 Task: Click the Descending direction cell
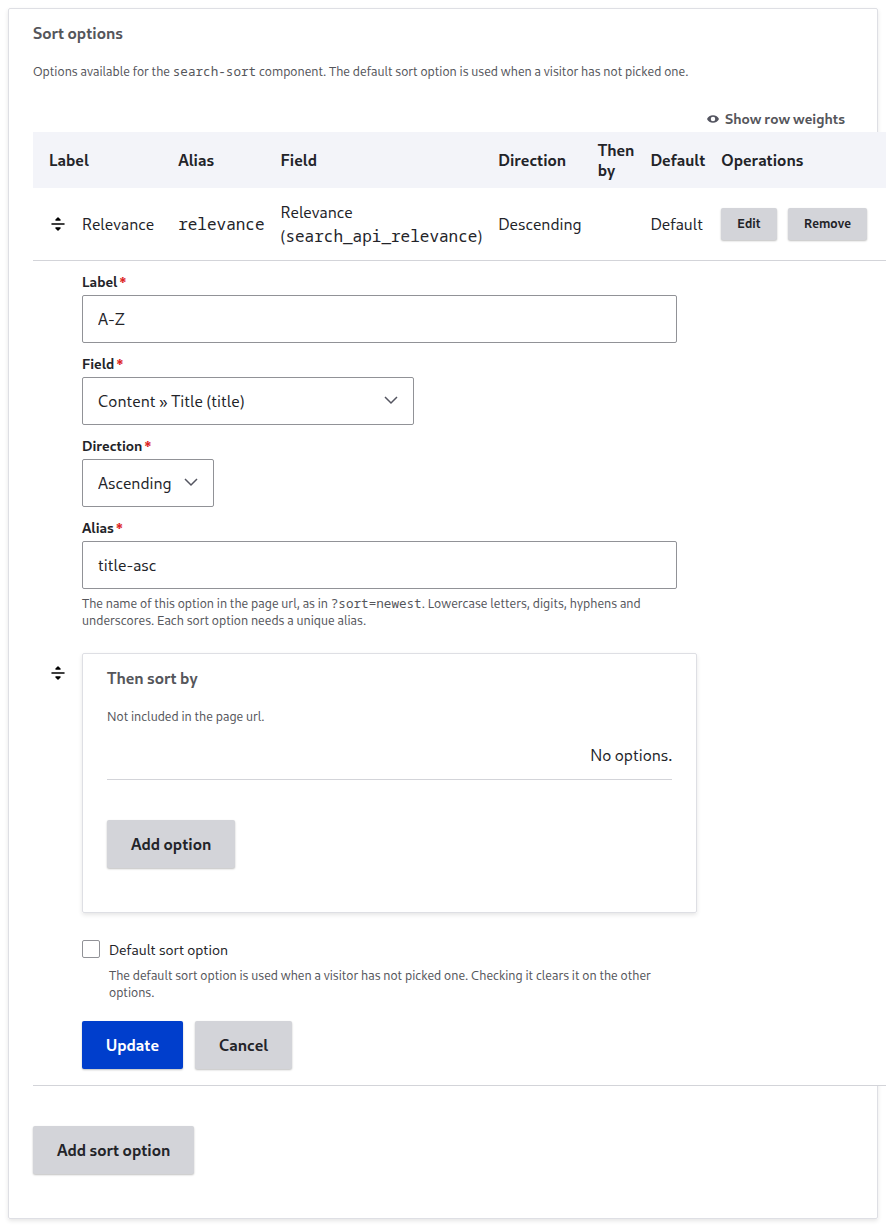coord(540,224)
